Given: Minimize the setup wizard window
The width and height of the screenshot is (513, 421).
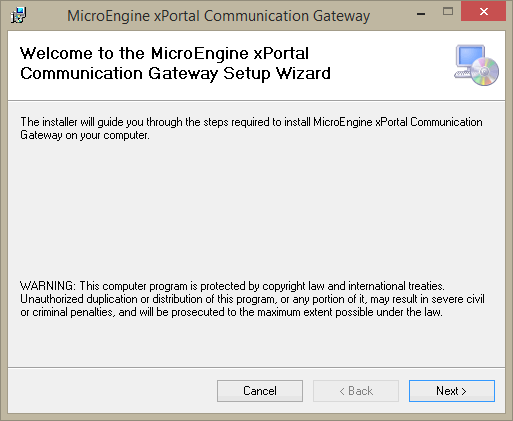Looking at the screenshot, I should pos(421,13).
